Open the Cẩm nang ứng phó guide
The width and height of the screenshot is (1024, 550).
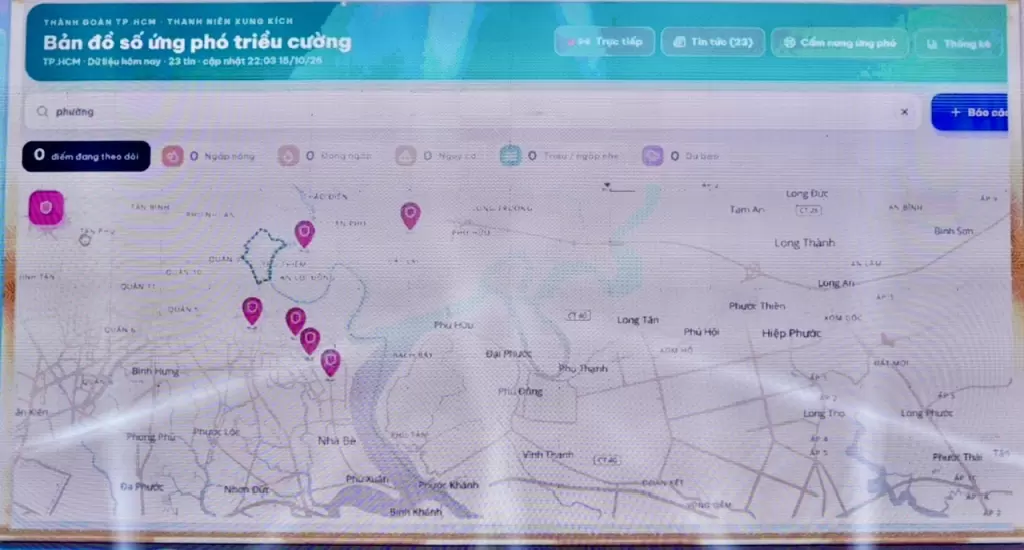click(x=839, y=43)
